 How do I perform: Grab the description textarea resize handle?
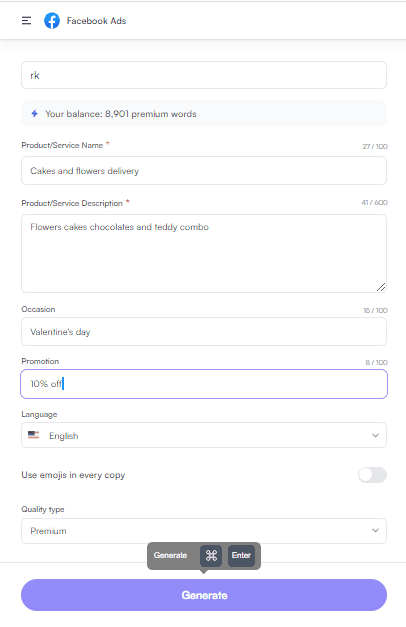click(381, 287)
